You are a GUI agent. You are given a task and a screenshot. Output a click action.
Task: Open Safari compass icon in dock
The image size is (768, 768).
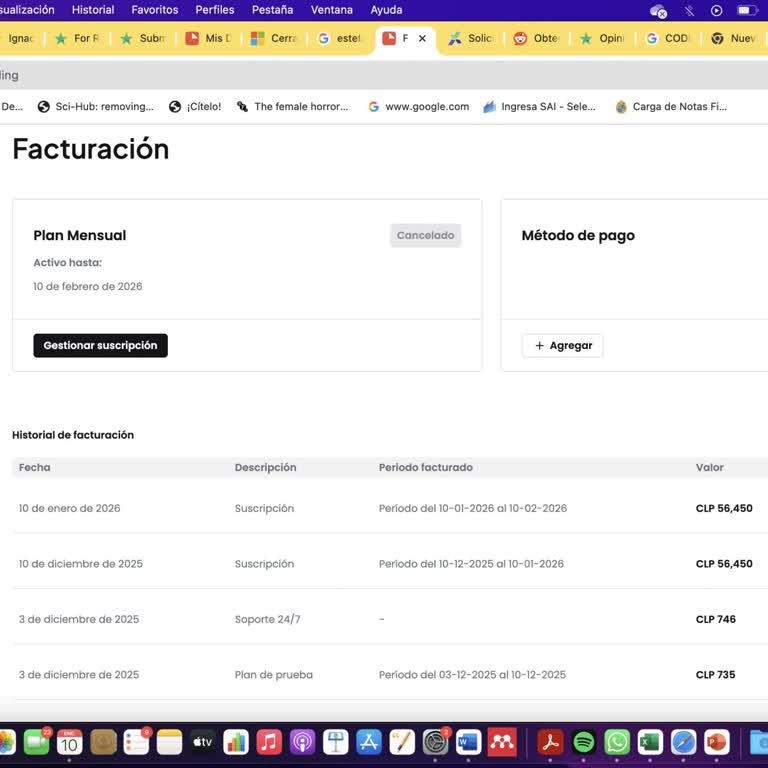[684, 743]
